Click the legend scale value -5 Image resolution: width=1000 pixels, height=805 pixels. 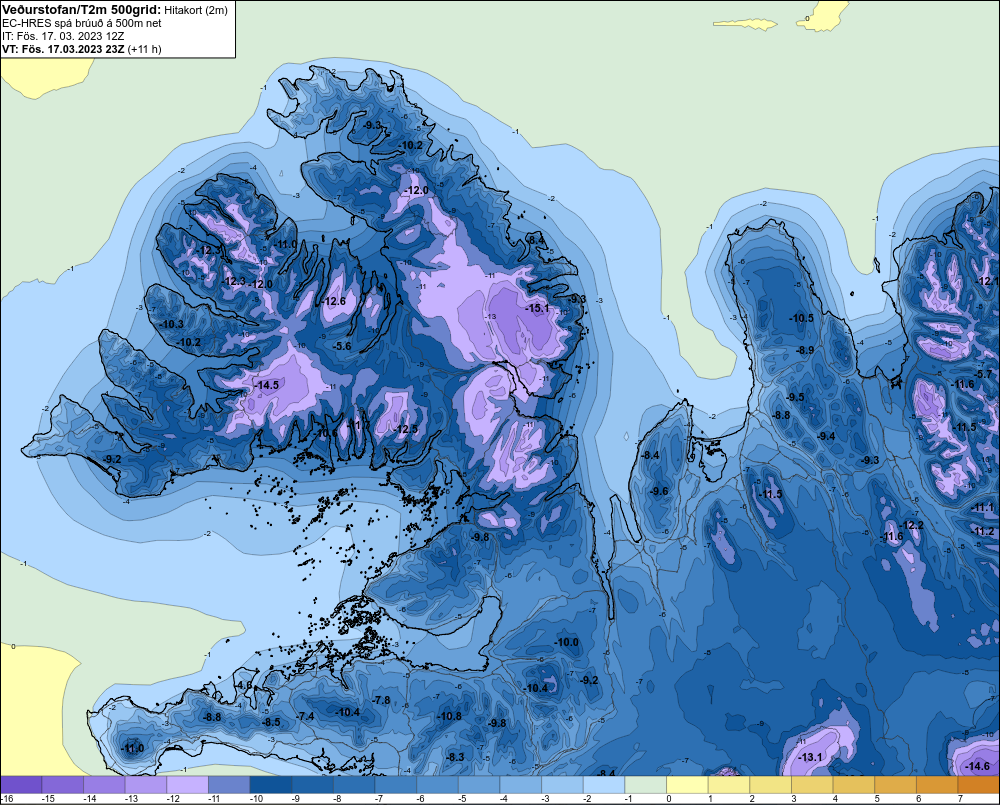click(464, 799)
